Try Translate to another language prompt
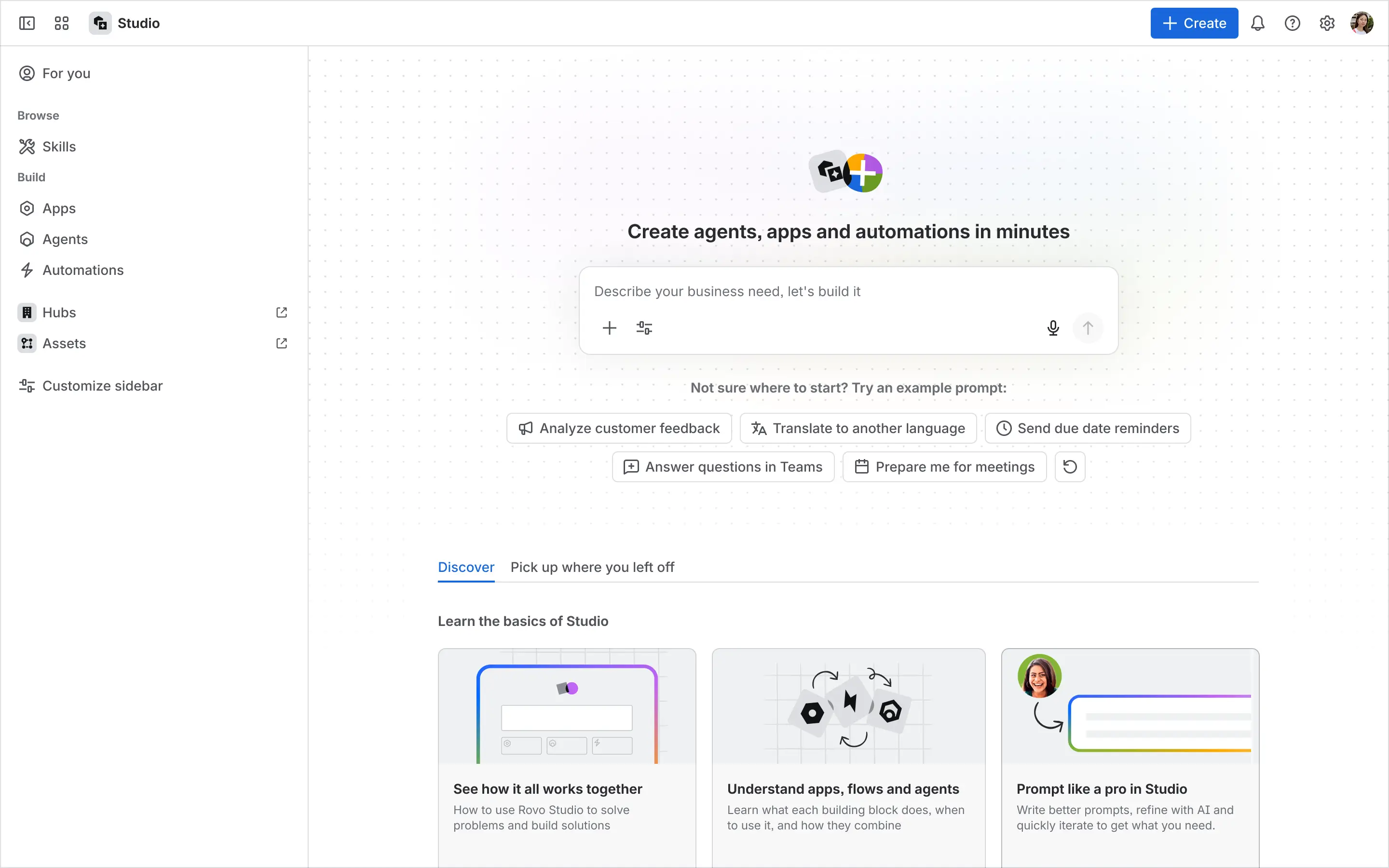The image size is (1389, 868). [x=858, y=428]
